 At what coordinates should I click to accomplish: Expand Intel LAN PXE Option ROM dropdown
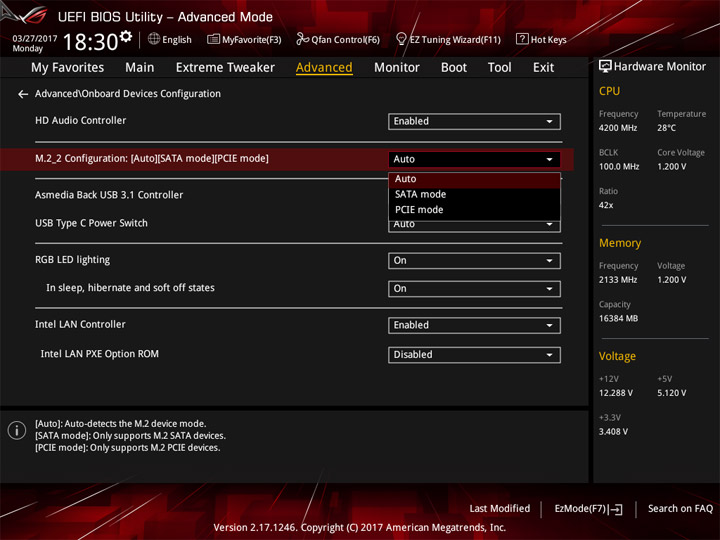click(x=474, y=355)
